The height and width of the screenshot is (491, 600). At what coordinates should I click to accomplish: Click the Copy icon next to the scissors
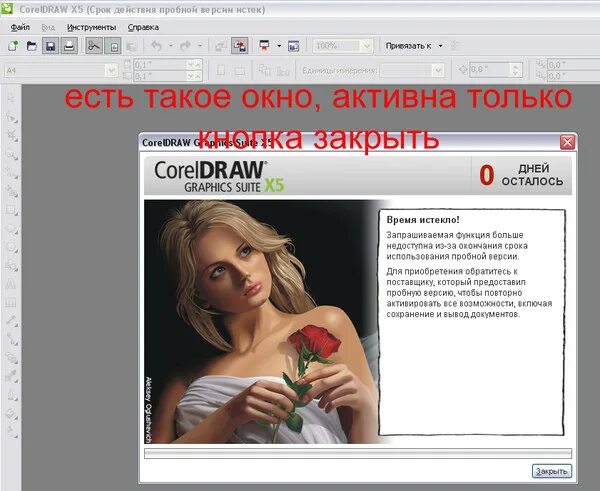pyautogui.click(x=113, y=46)
